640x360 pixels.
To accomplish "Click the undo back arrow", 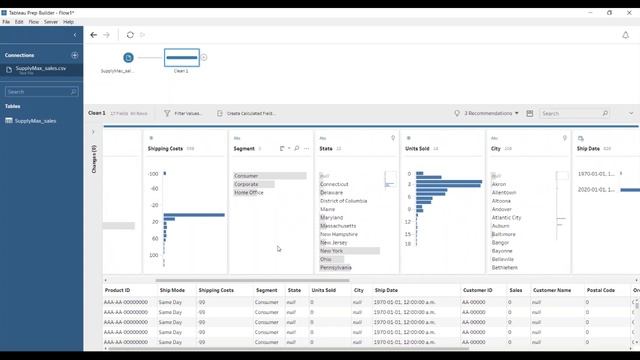I will [93, 35].
